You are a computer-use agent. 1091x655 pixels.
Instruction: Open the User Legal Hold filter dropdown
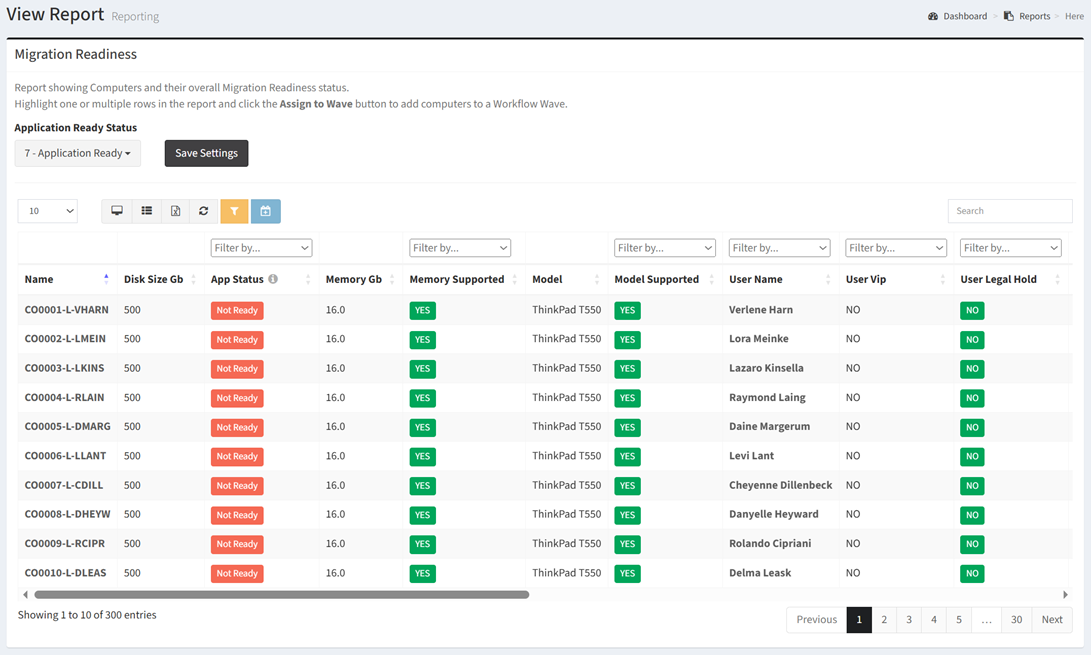tap(1010, 248)
